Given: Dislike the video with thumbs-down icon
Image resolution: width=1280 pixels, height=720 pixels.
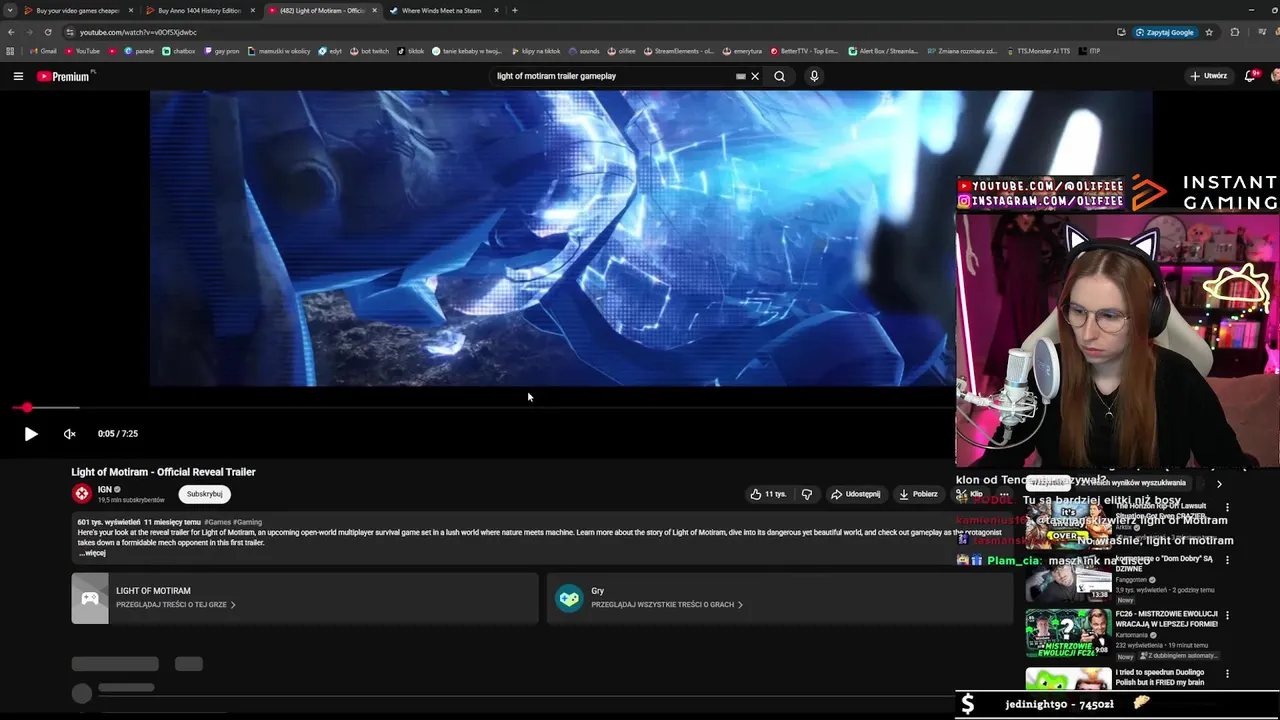Looking at the screenshot, I should pos(807,494).
